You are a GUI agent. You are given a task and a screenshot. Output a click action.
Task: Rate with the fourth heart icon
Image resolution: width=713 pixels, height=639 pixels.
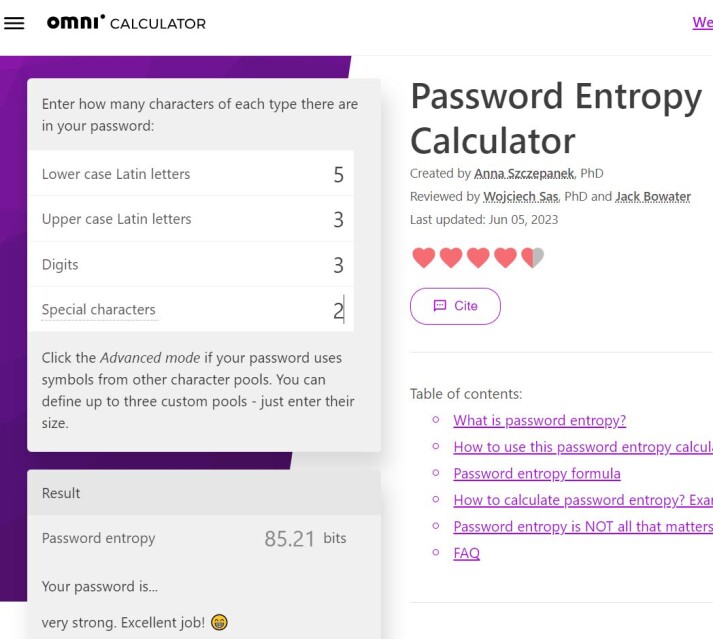coord(506,257)
